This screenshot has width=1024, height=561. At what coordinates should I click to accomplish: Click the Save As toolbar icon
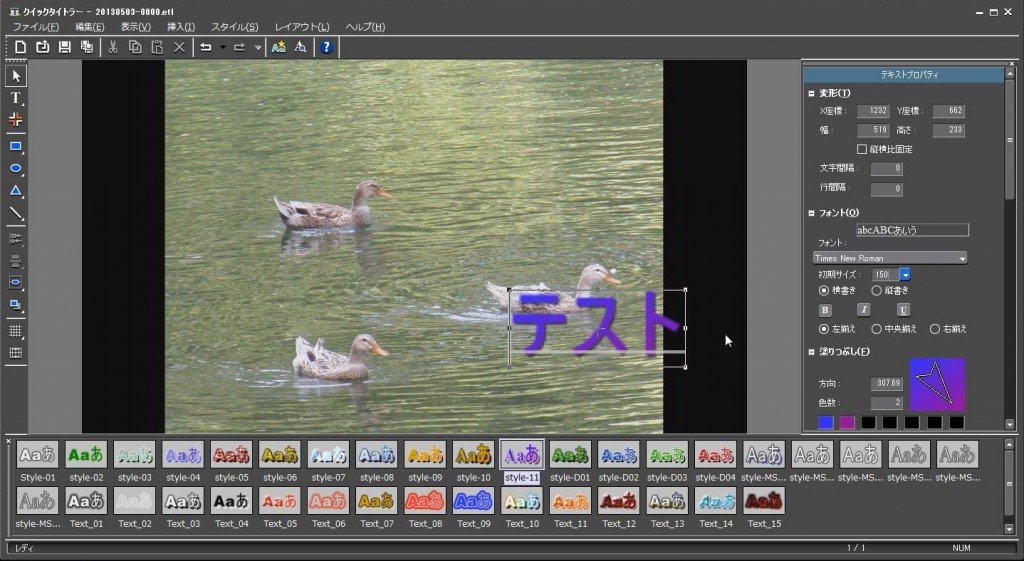[x=86, y=47]
